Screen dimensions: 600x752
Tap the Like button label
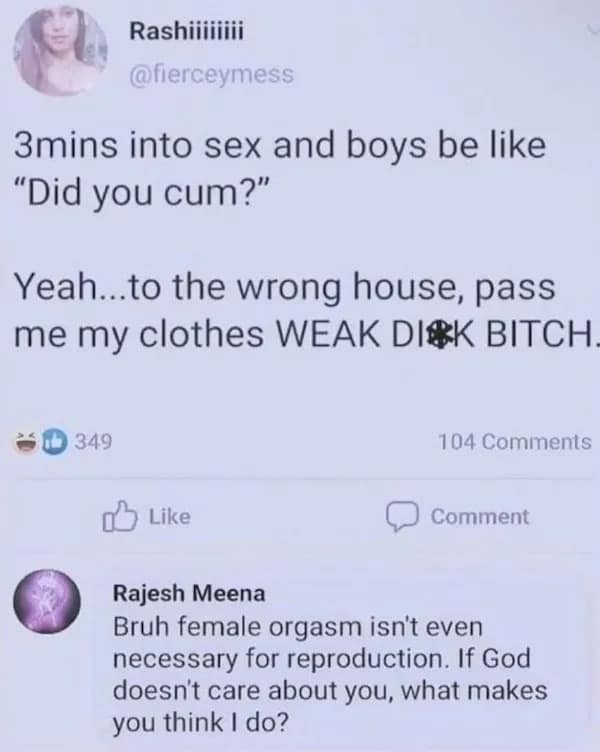point(170,517)
